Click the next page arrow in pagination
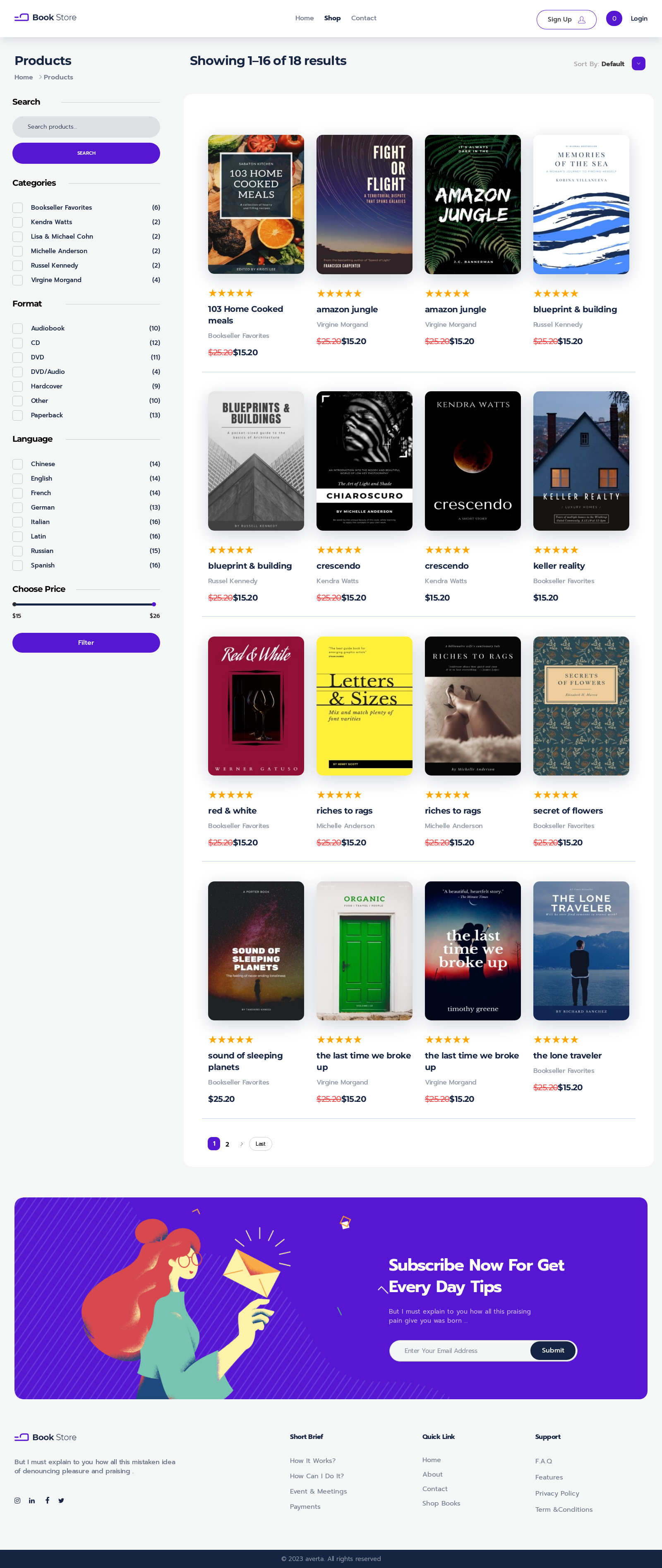The width and height of the screenshot is (662, 1568). 242,1144
